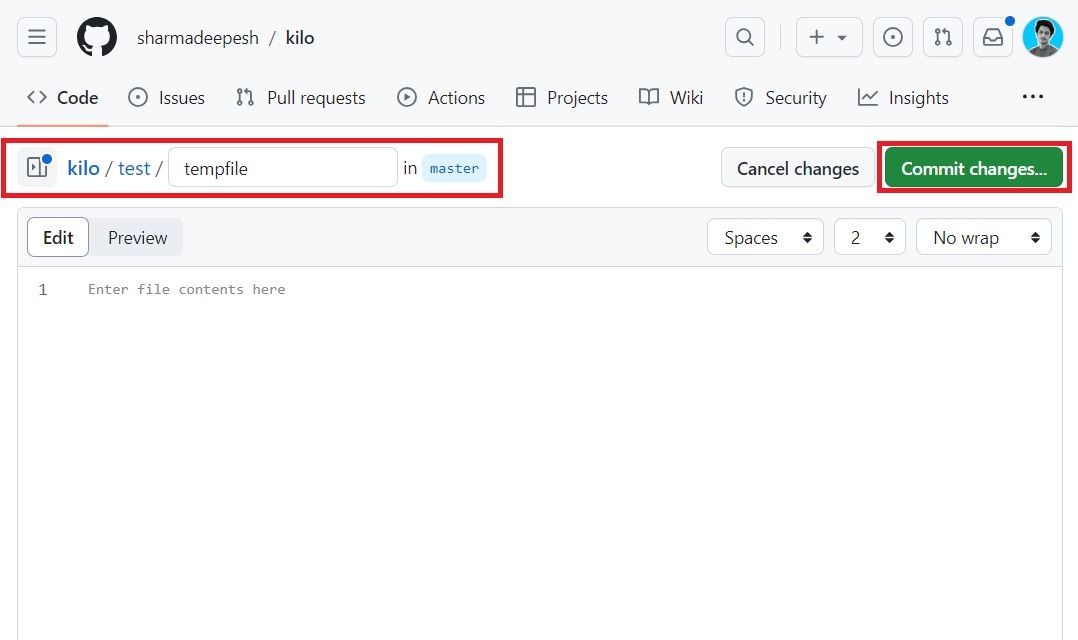
Task: Open the GitHub global navigation menu
Action: coord(37,37)
